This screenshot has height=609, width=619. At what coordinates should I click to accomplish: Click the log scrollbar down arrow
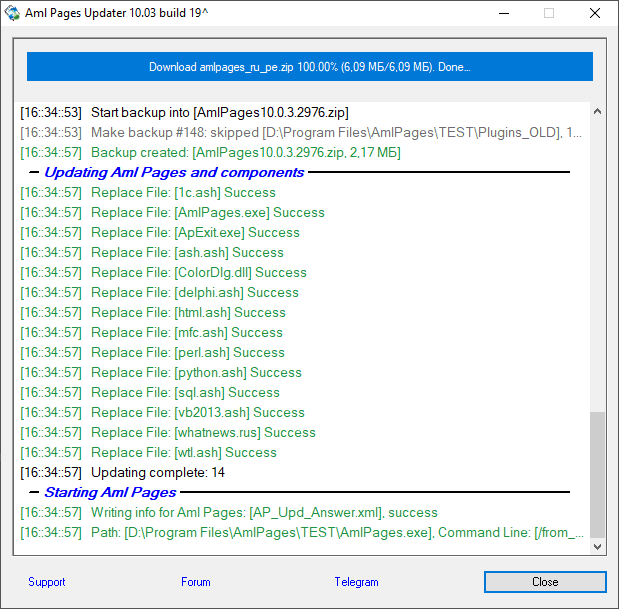click(597, 547)
